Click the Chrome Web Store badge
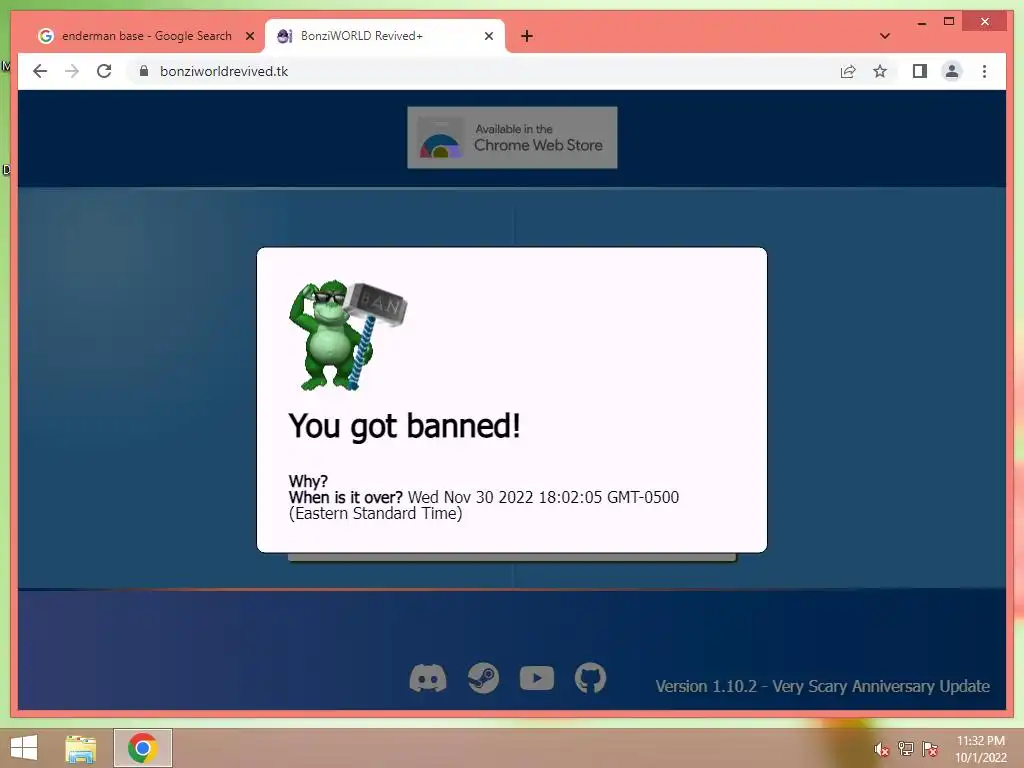 [x=512, y=137]
